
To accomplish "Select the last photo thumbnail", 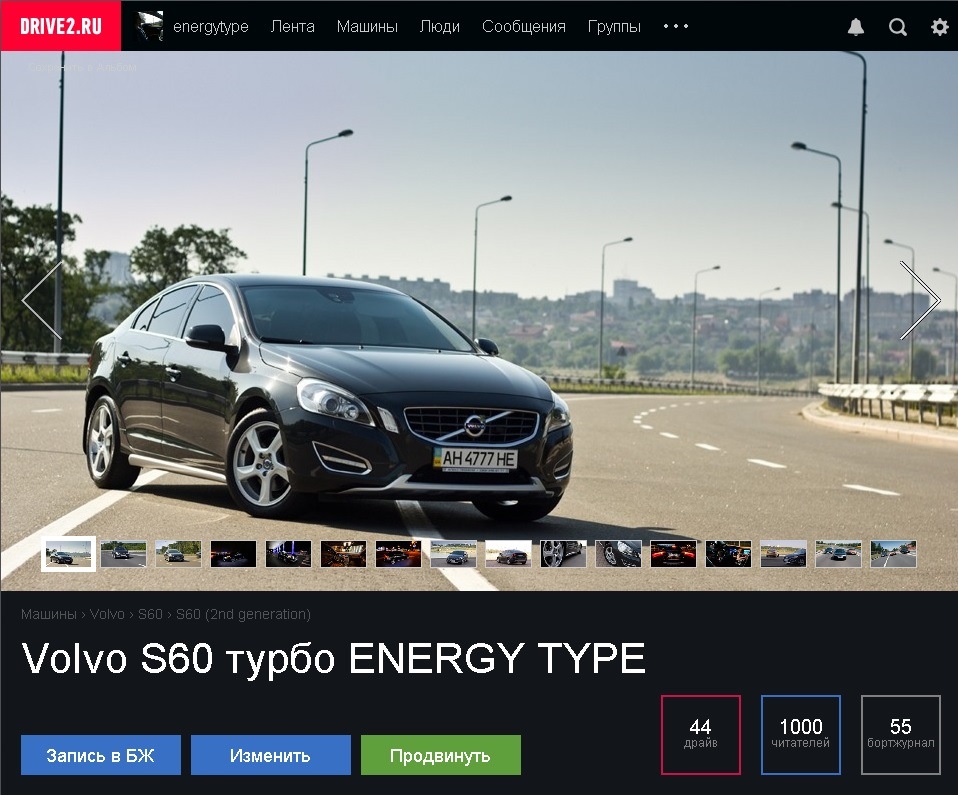I will pos(893,554).
